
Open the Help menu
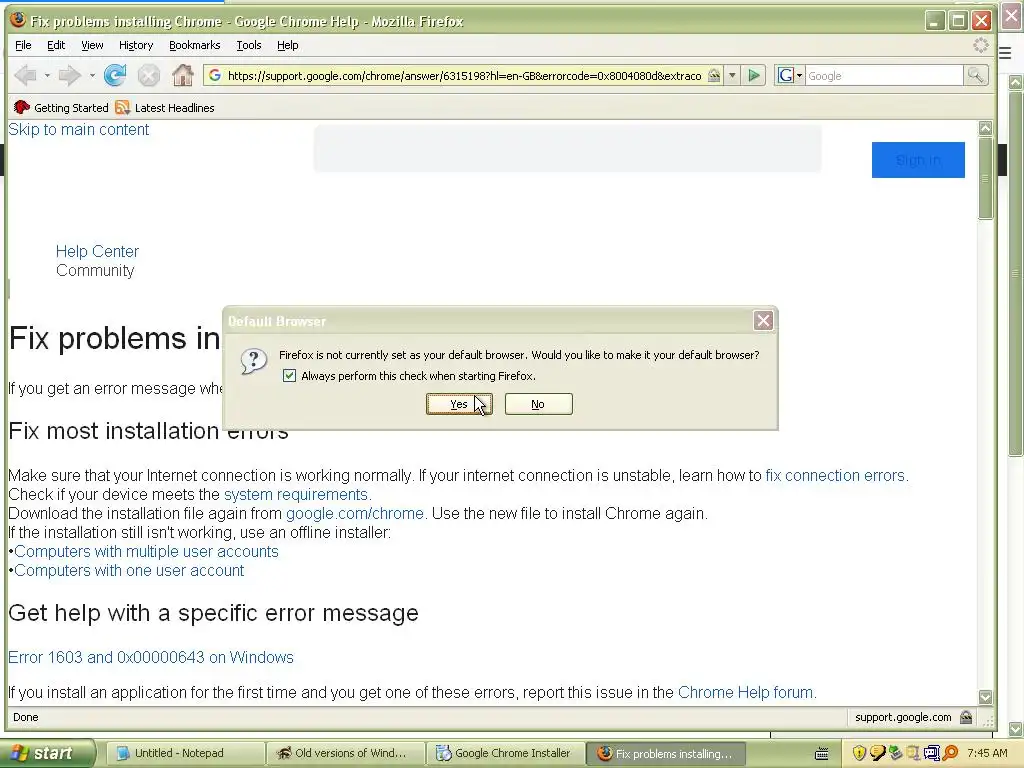[x=287, y=45]
